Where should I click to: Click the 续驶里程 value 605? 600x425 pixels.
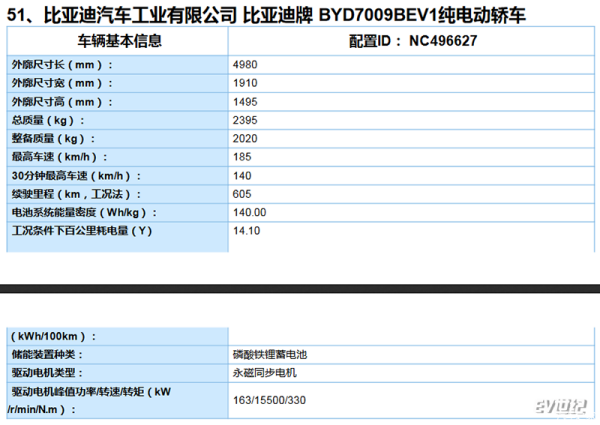pos(241,194)
